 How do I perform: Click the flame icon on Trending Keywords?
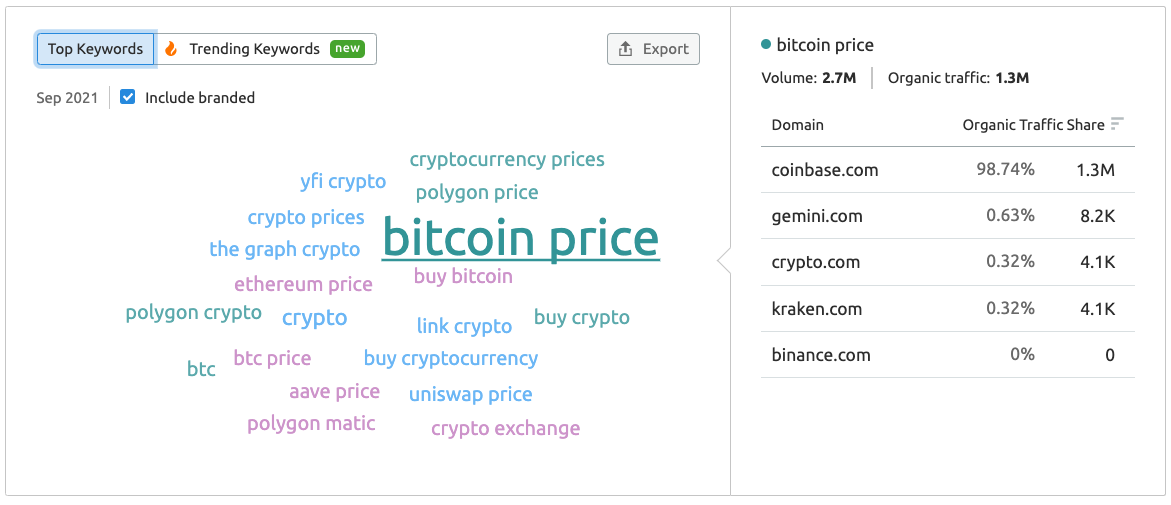click(172, 49)
